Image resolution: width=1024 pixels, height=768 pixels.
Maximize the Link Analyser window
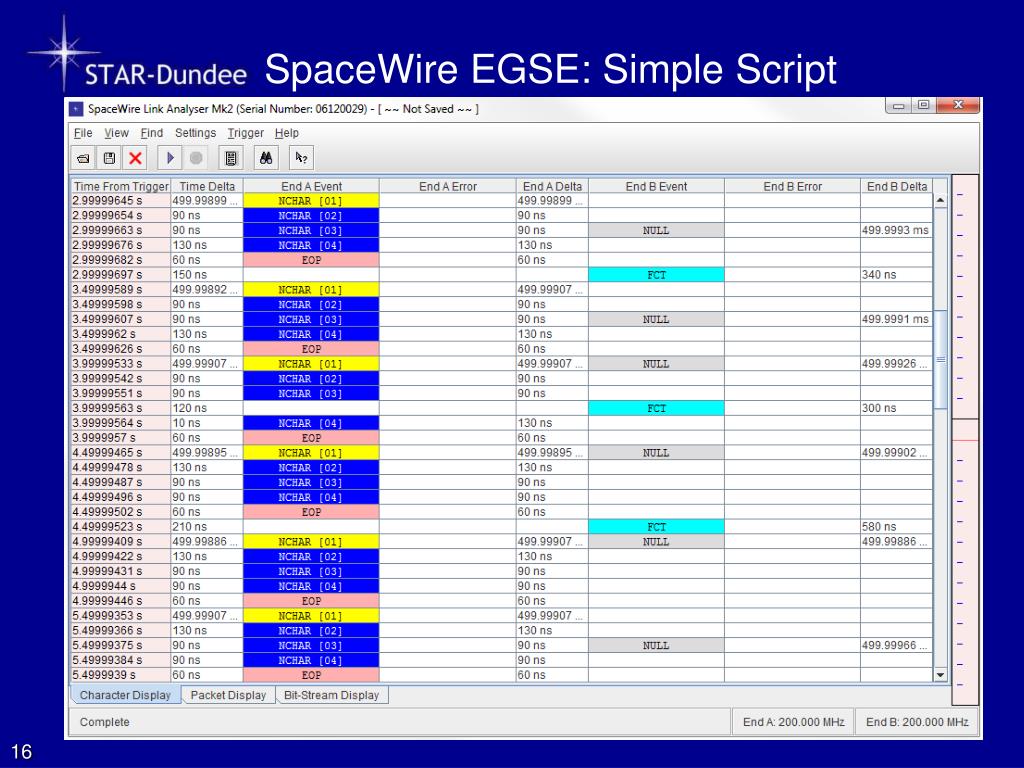tap(923, 105)
